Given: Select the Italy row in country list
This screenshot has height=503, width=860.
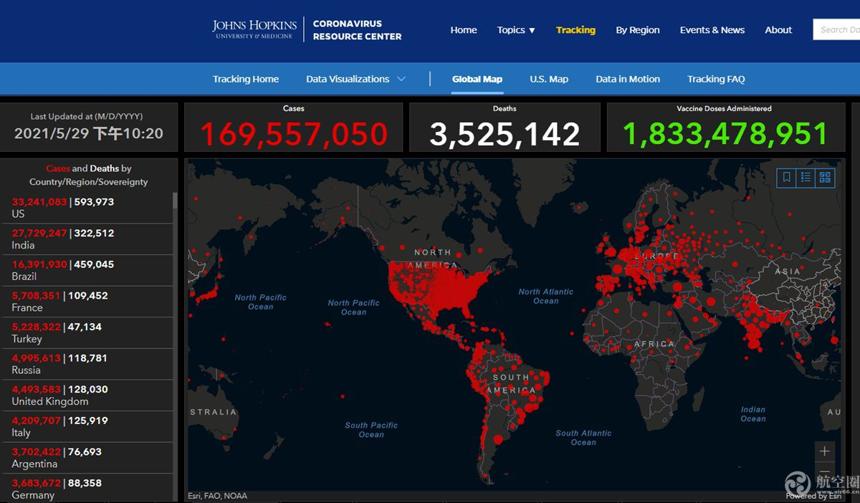Looking at the screenshot, I should (x=88, y=427).
